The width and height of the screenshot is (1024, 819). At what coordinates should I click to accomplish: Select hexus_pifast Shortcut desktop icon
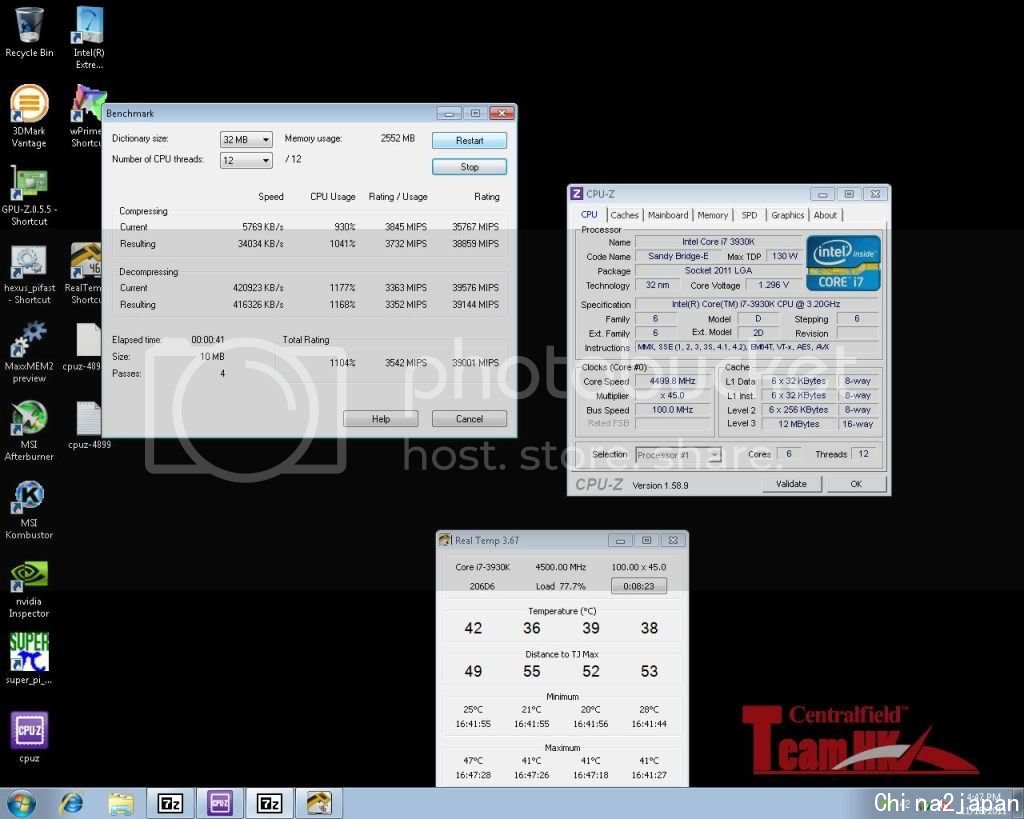click(x=29, y=274)
